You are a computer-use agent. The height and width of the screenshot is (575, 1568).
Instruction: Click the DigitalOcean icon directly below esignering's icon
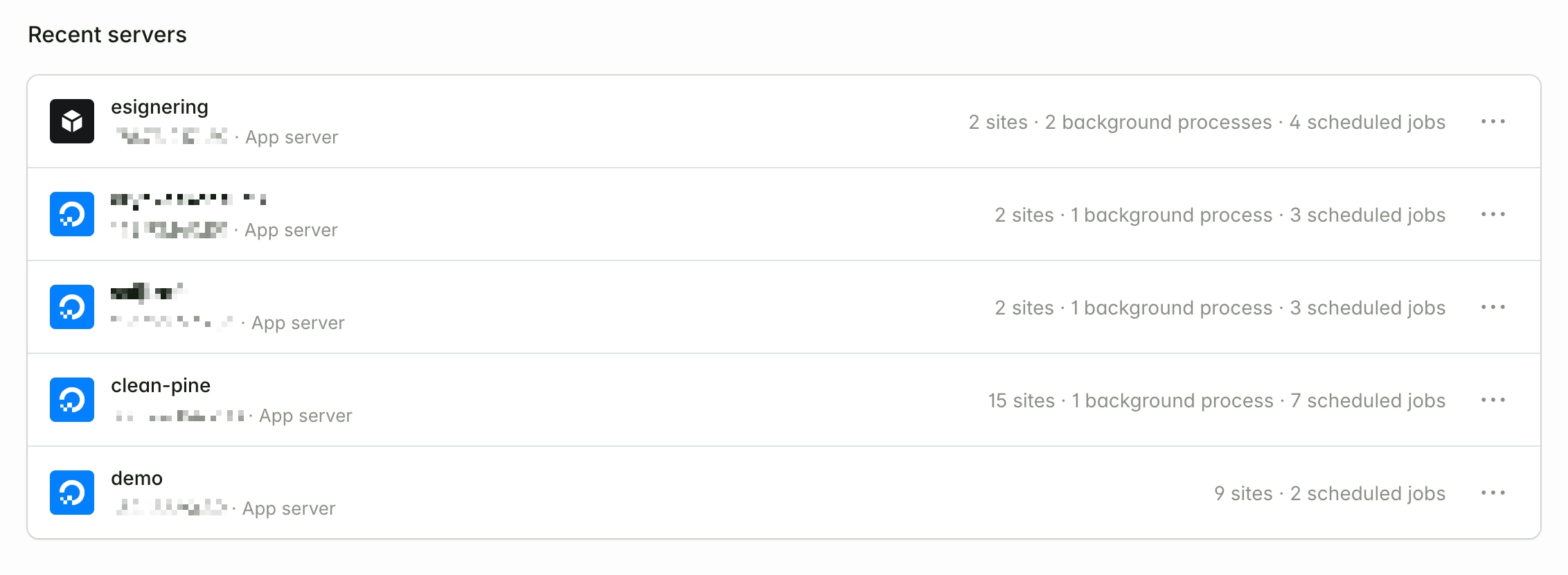pyautogui.click(x=72, y=214)
